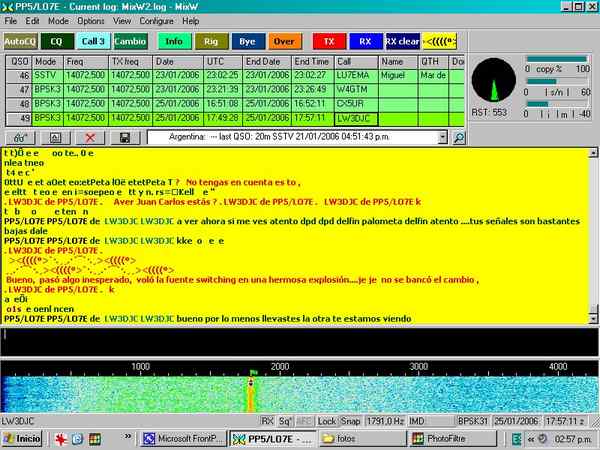Image resolution: width=600 pixels, height=450 pixels.
Task: Click the blue RX button
Action: point(365,41)
